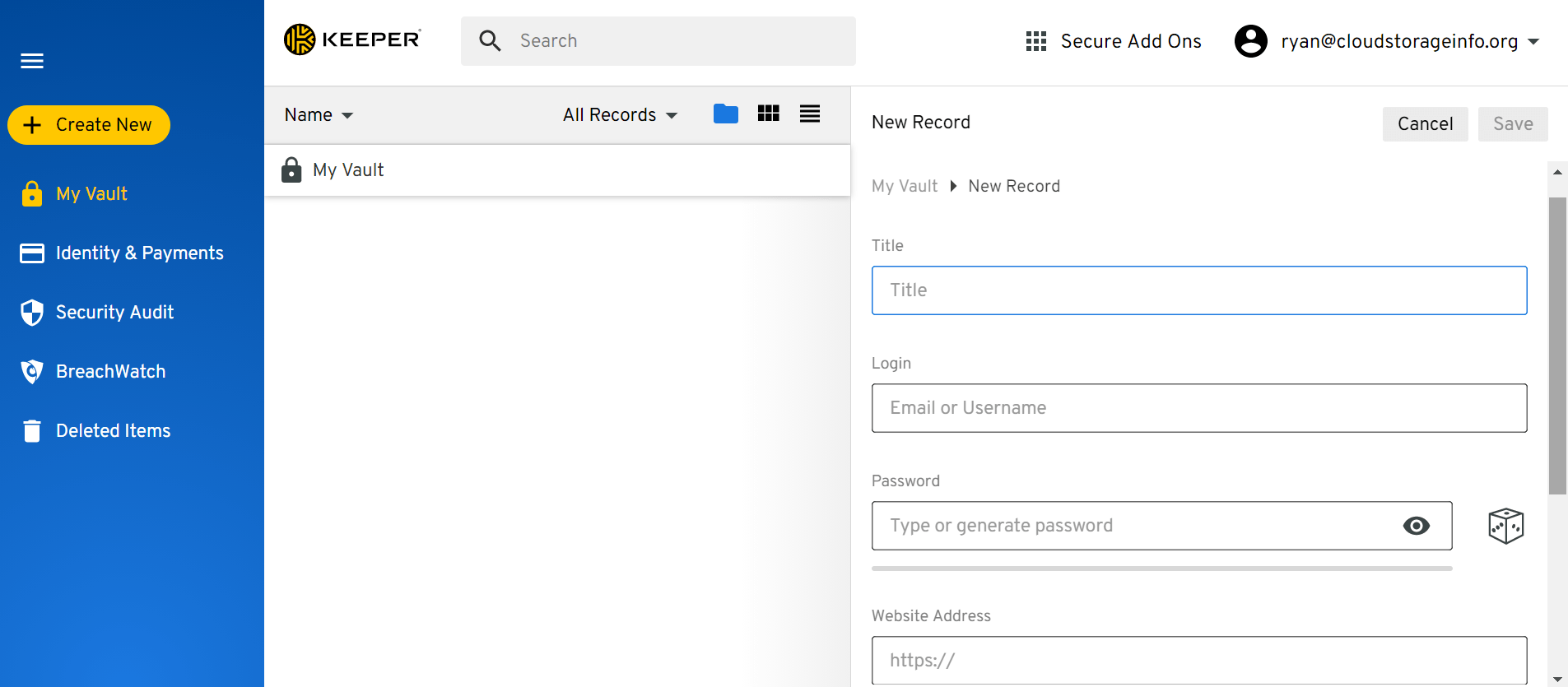Click the BreachWatch shield icon
This screenshot has width=1568, height=687.
click(x=32, y=371)
